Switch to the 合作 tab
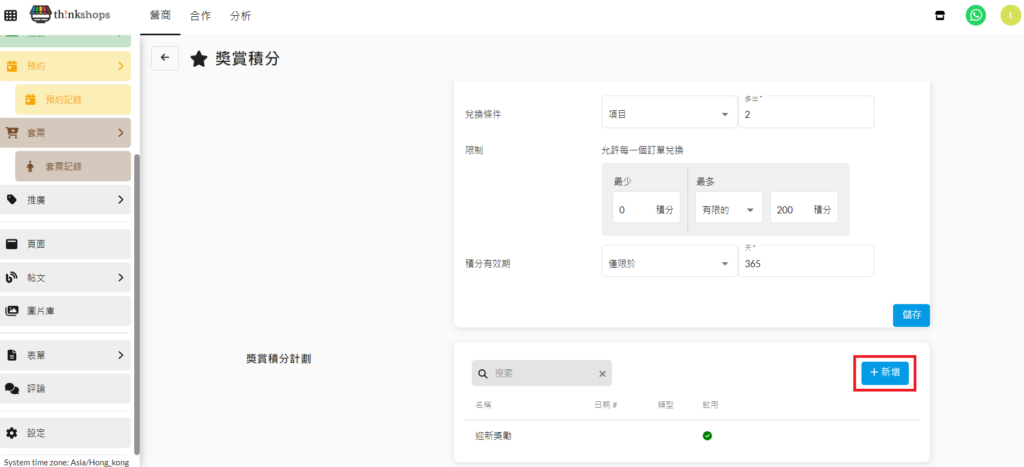The height and width of the screenshot is (467, 1024). tap(200, 16)
